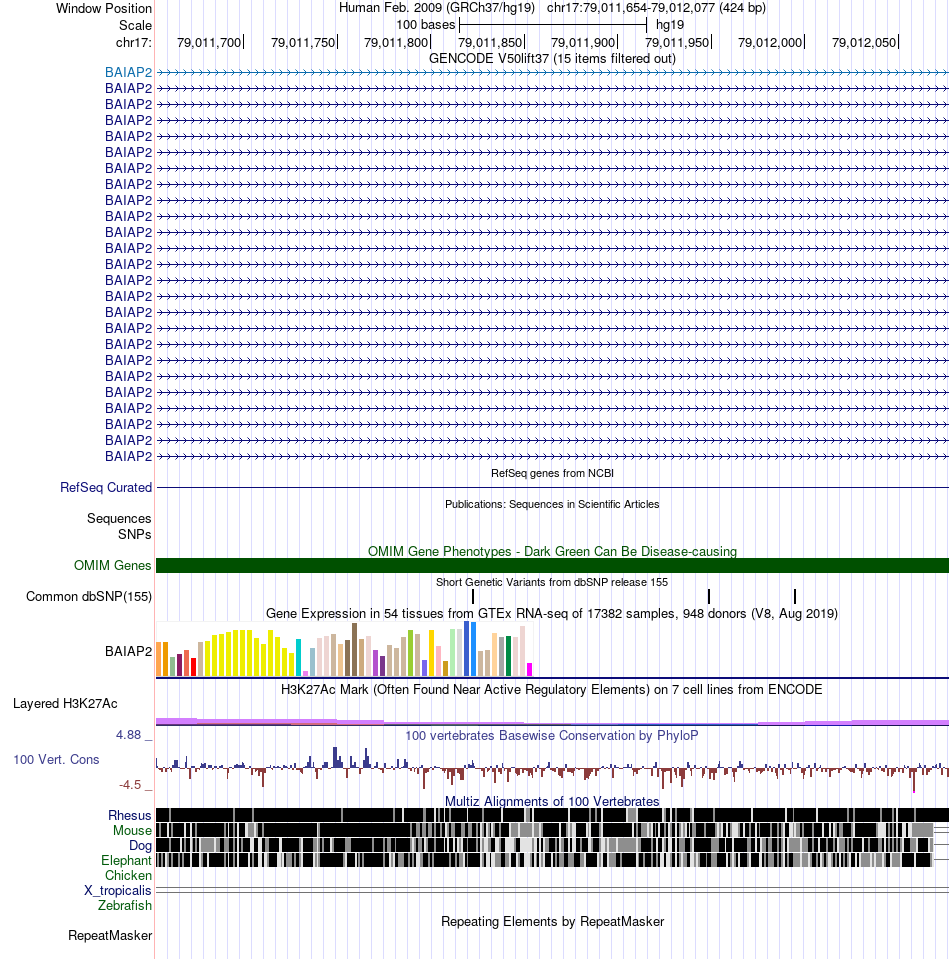Open the RepeatMasker track label
This screenshot has height=959, width=950.
[x=110, y=935]
